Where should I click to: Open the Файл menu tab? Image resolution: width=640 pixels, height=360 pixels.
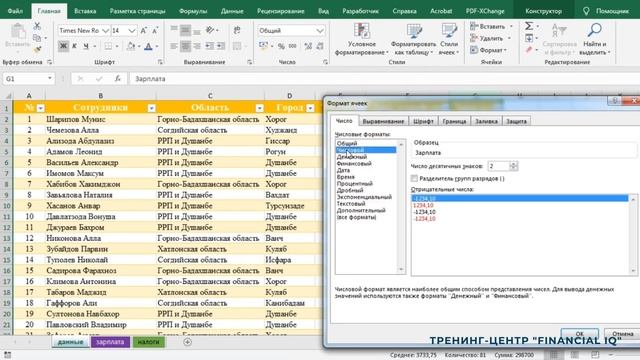coord(16,11)
